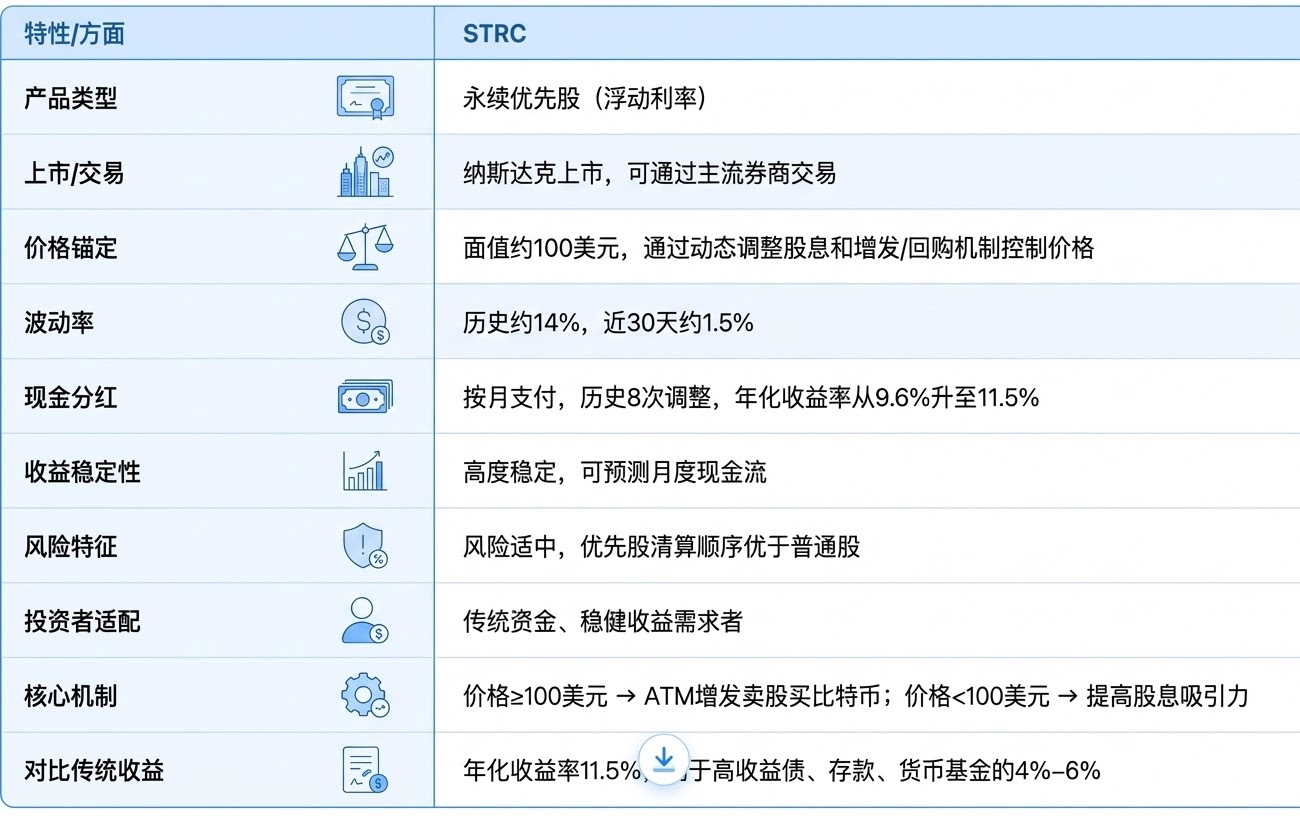
Task: Click the 核心机制 row label
Action: point(70,696)
